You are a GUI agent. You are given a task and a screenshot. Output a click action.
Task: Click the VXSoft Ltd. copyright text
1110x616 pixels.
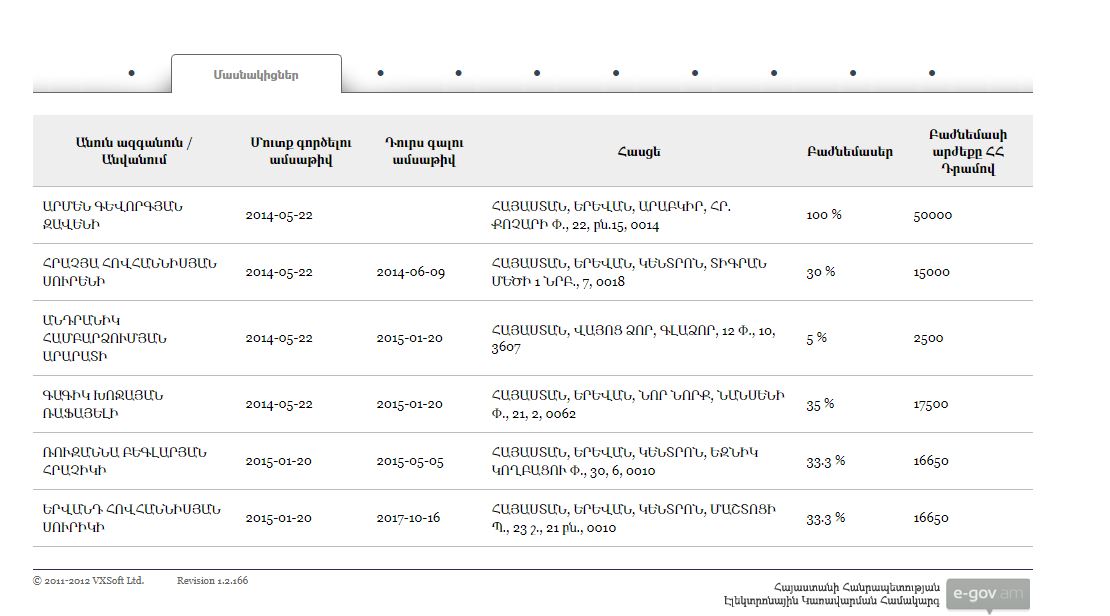[88, 580]
